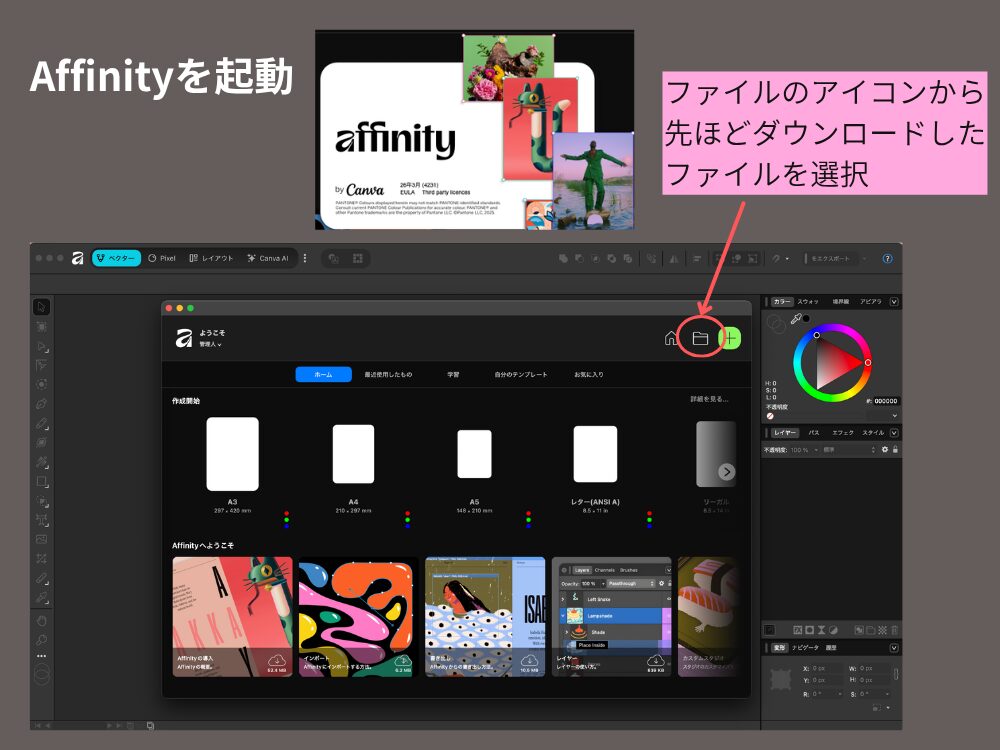Open the 管理人 account dropdown
Viewport: 1000px width, 750px height.
(210, 344)
